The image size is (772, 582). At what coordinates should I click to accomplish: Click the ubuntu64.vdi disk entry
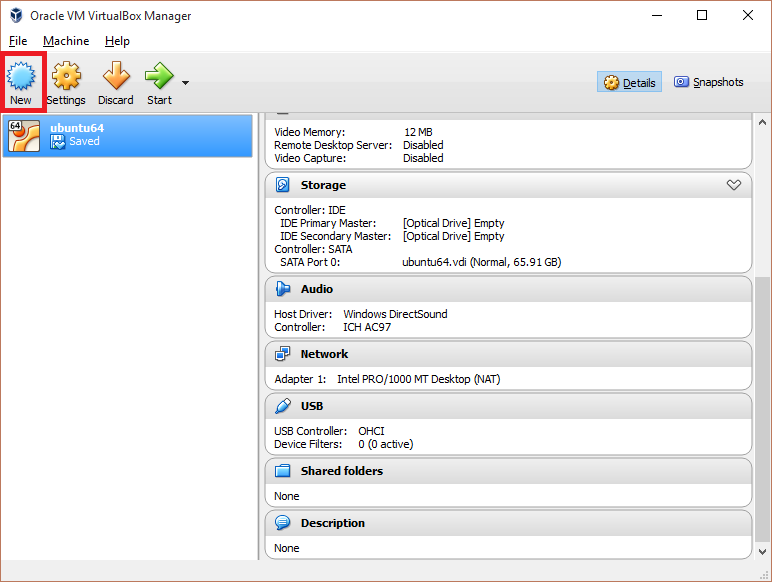482,262
